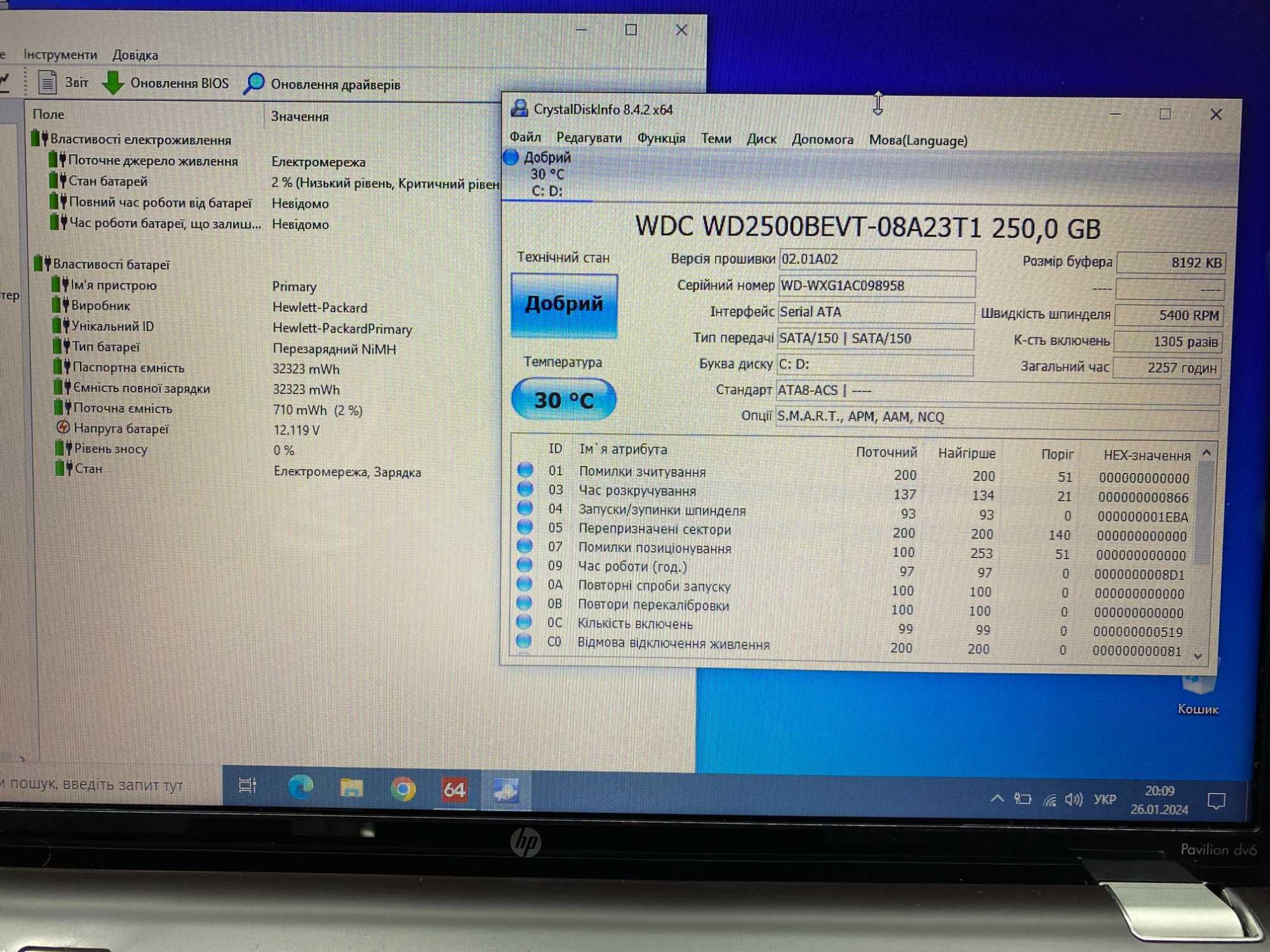Open the Файл menu in CrystalDiskInfo
This screenshot has width=1270, height=952.
[525, 137]
